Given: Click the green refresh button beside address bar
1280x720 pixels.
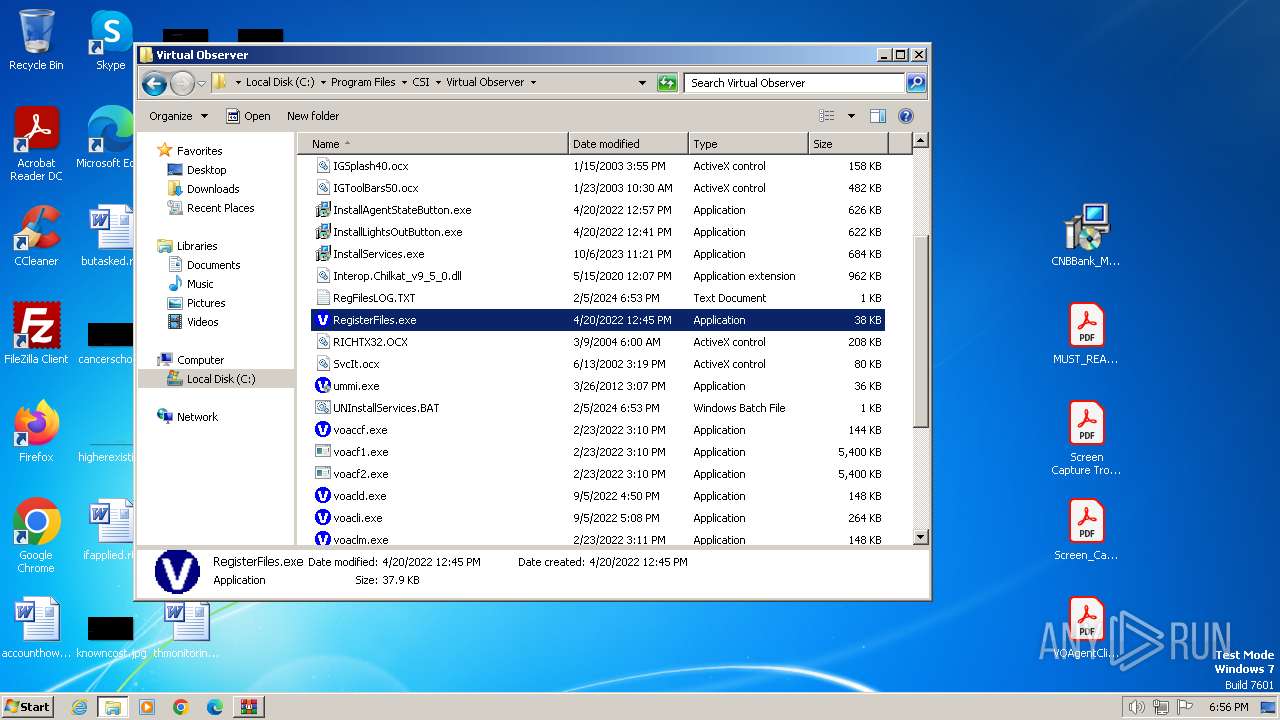Looking at the screenshot, I should coord(667,83).
